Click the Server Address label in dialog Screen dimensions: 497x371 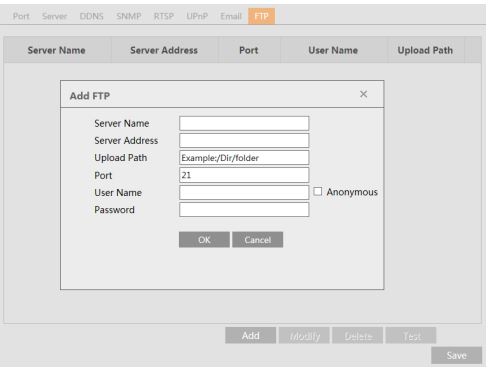(x=126, y=141)
